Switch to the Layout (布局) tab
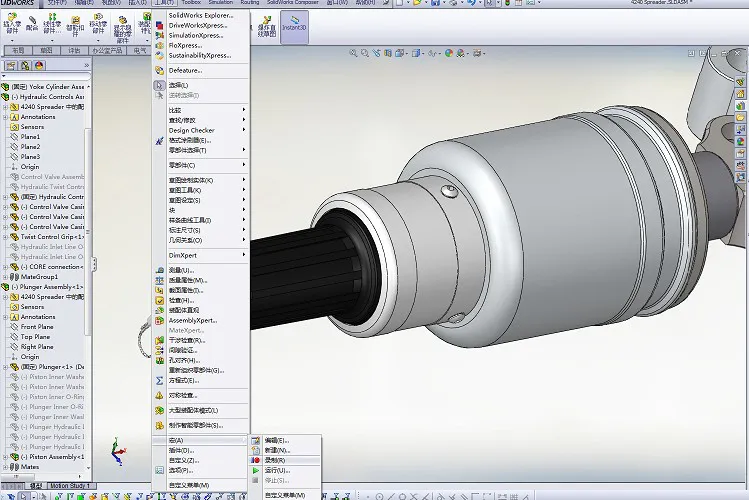Screen dimensions: 749x500 pyautogui.click(x=18, y=50)
